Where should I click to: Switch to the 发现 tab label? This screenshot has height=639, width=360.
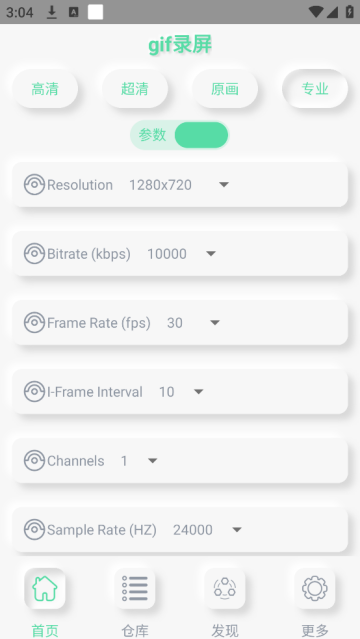tap(225, 630)
